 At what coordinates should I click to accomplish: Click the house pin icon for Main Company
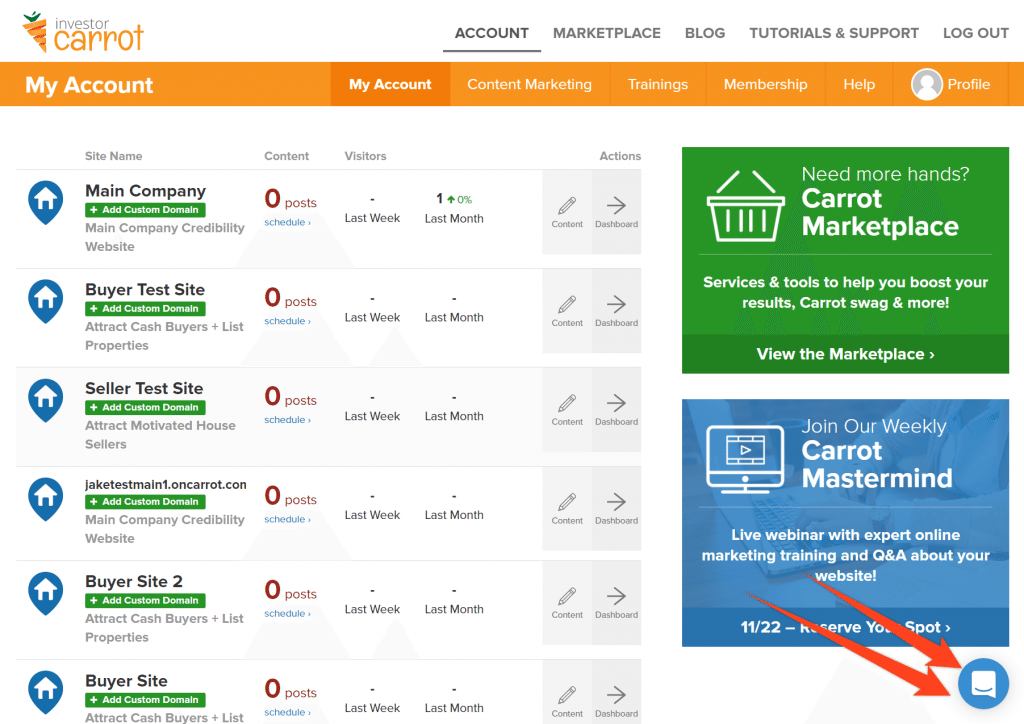click(46, 202)
